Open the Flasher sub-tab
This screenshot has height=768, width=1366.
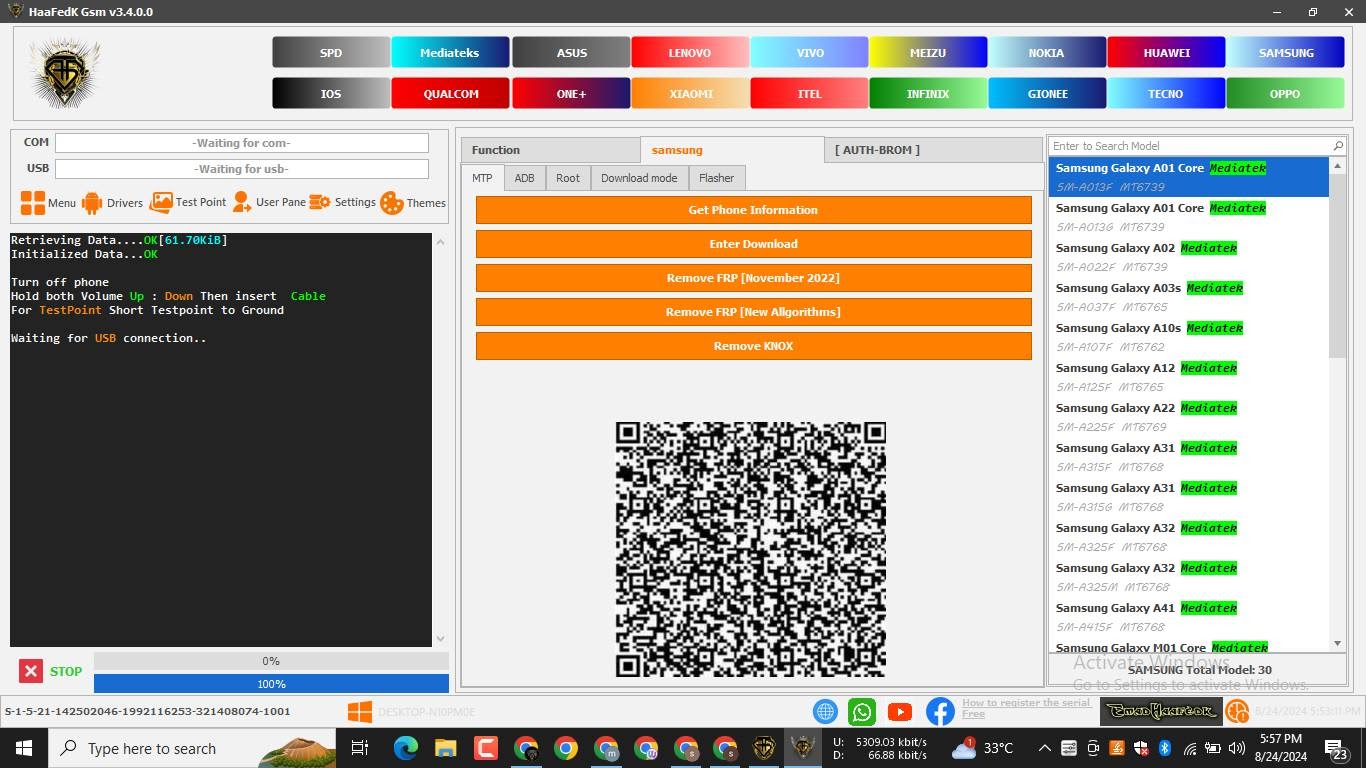[x=716, y=178]
